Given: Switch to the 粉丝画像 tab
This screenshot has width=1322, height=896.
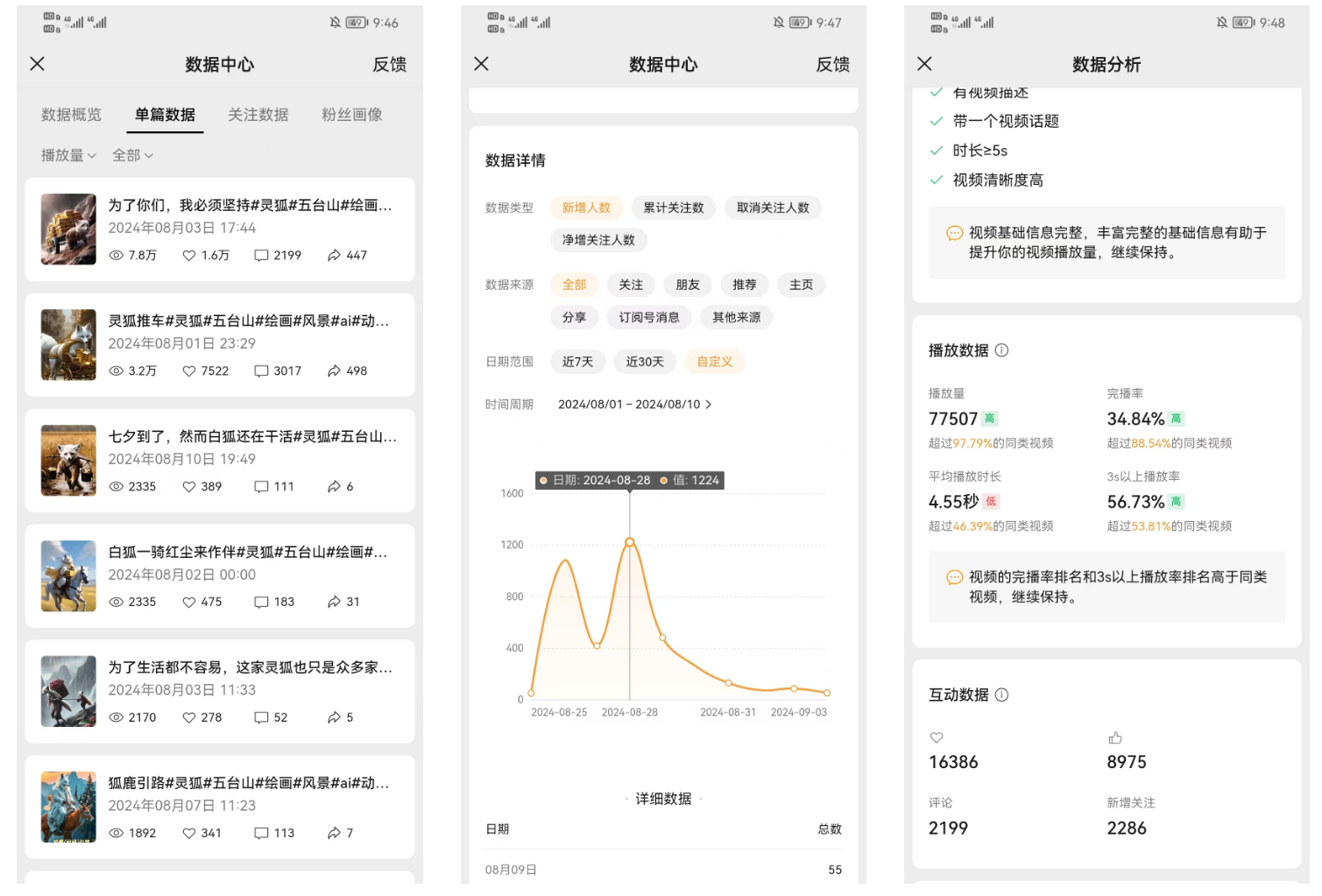Looking at the screenshot, I should tap(351, 115).
